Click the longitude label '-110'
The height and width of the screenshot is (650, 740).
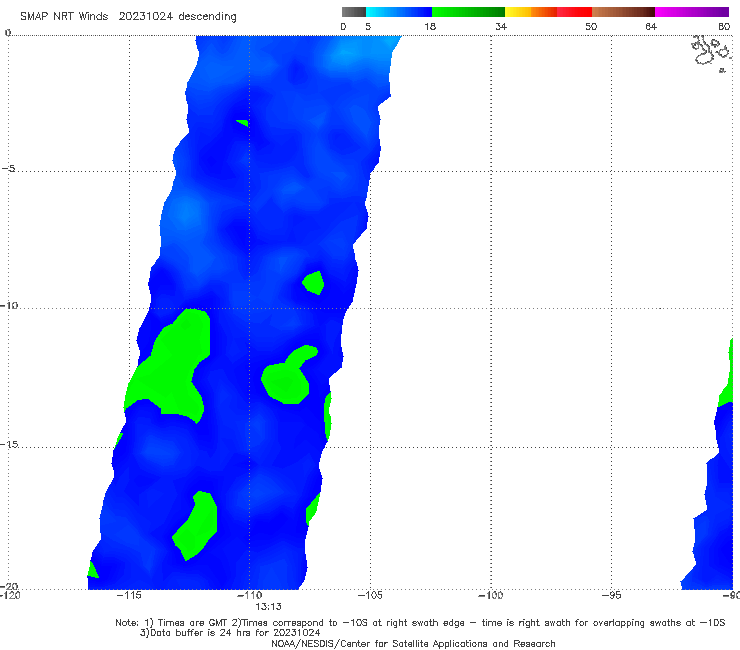(249, 595)
